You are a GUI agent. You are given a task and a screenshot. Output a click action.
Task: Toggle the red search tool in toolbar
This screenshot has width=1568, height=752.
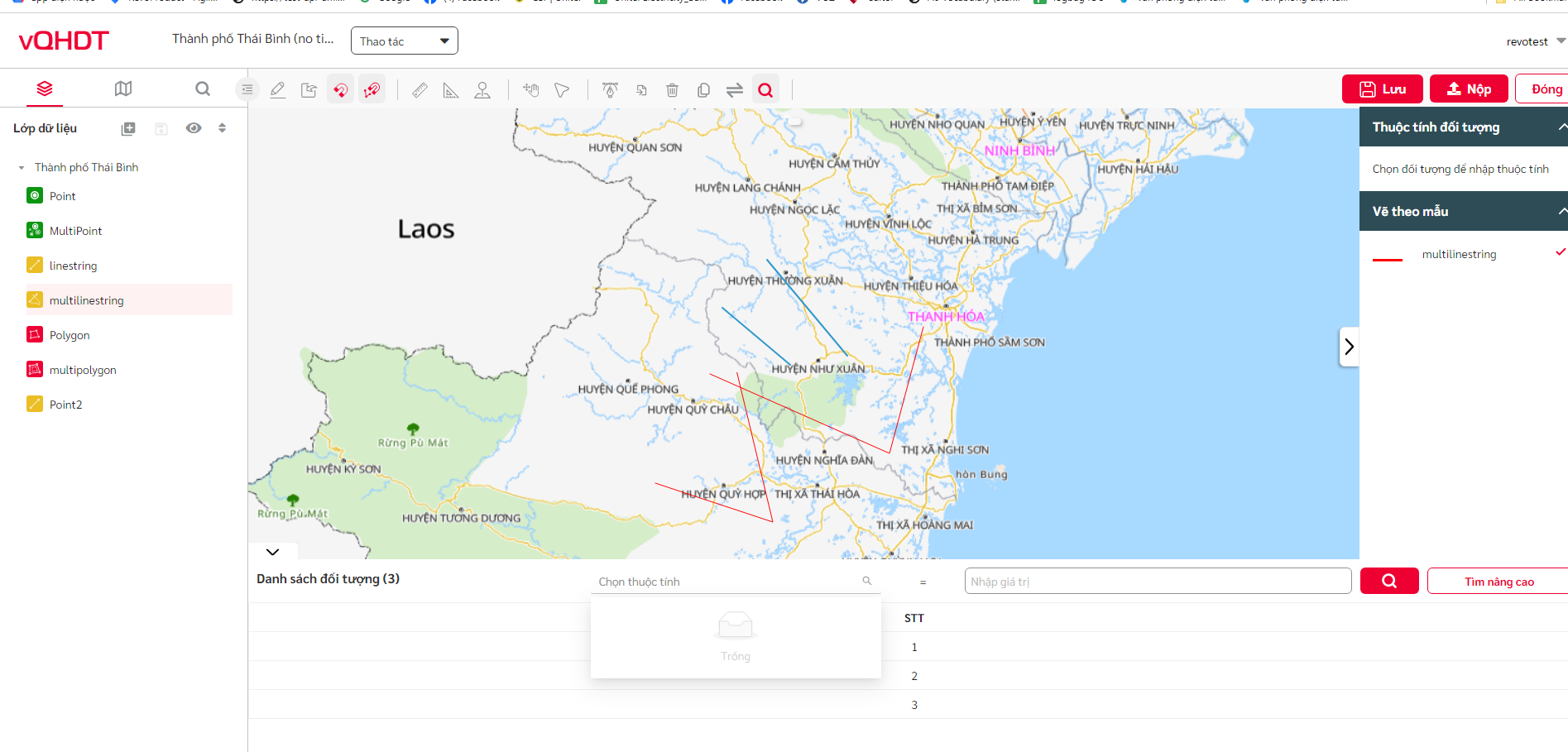765,90
